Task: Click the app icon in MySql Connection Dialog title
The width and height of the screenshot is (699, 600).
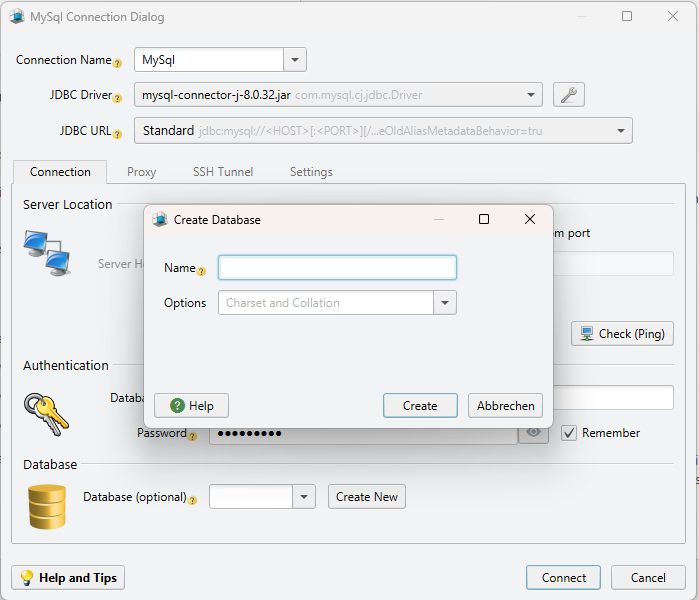Action: 17,16
